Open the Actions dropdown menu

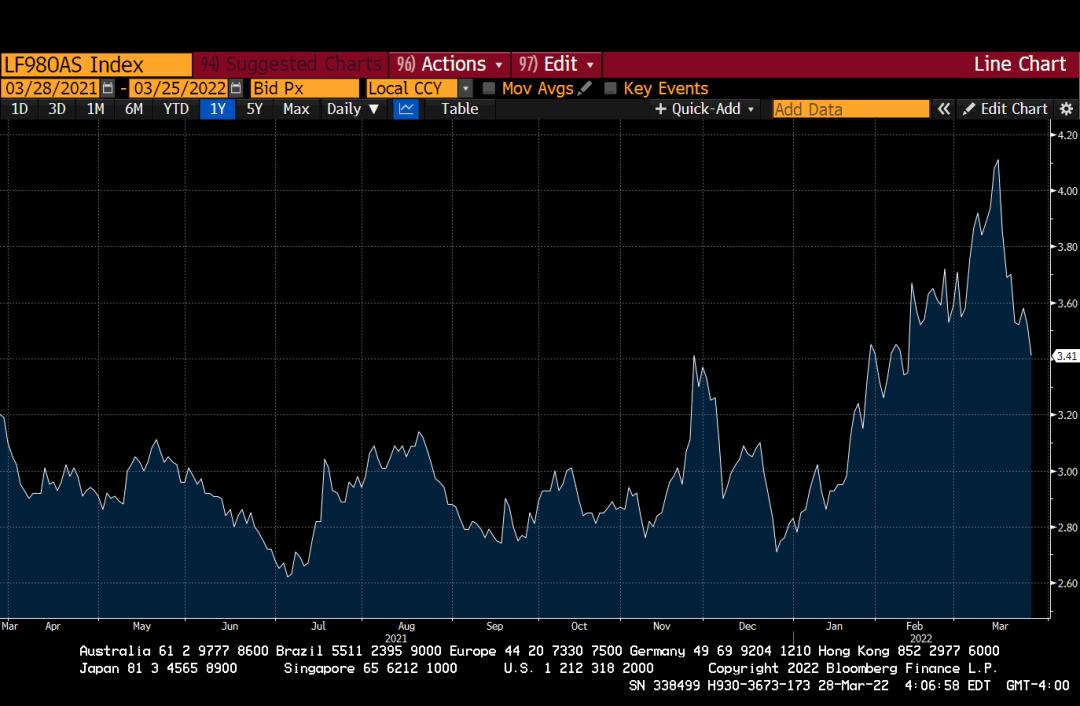[x=449, y=64]
